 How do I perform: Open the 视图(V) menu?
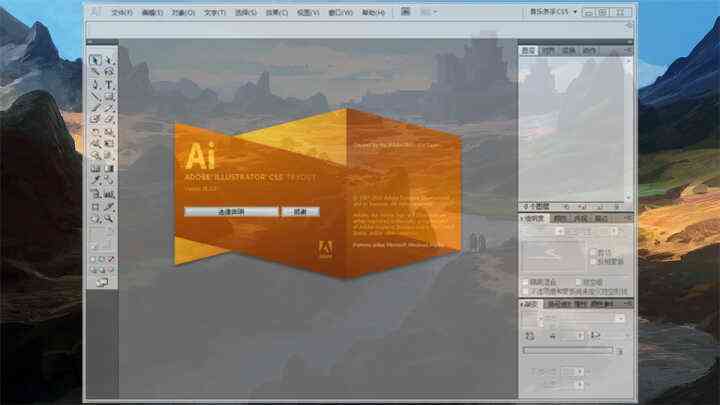point(308,12)
